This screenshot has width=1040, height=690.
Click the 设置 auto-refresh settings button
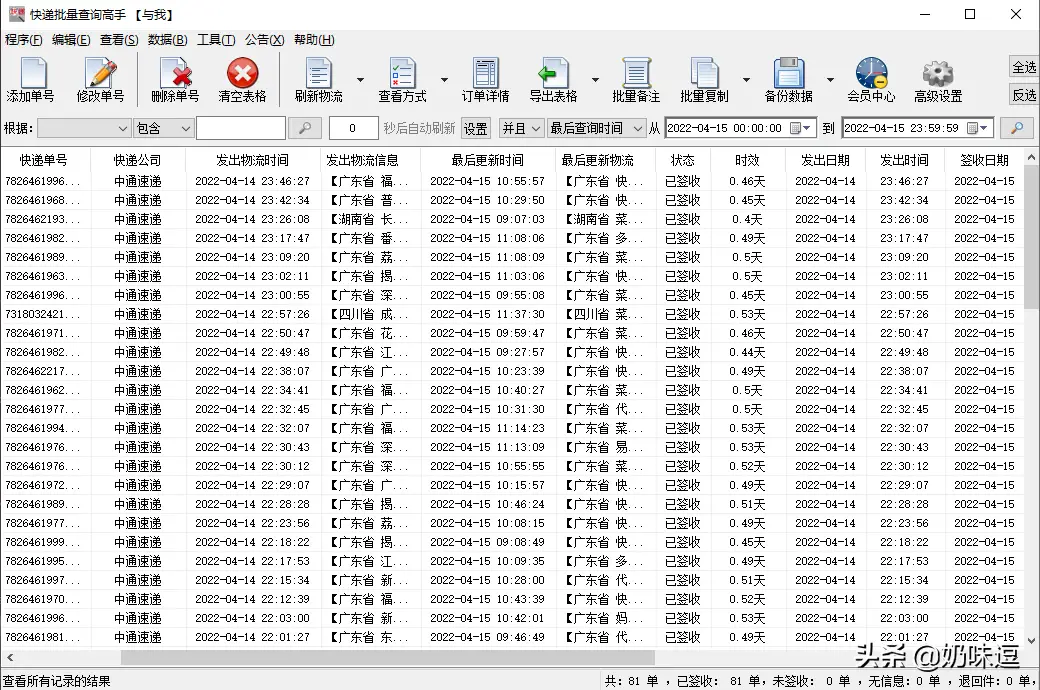(x=475, y=128)
